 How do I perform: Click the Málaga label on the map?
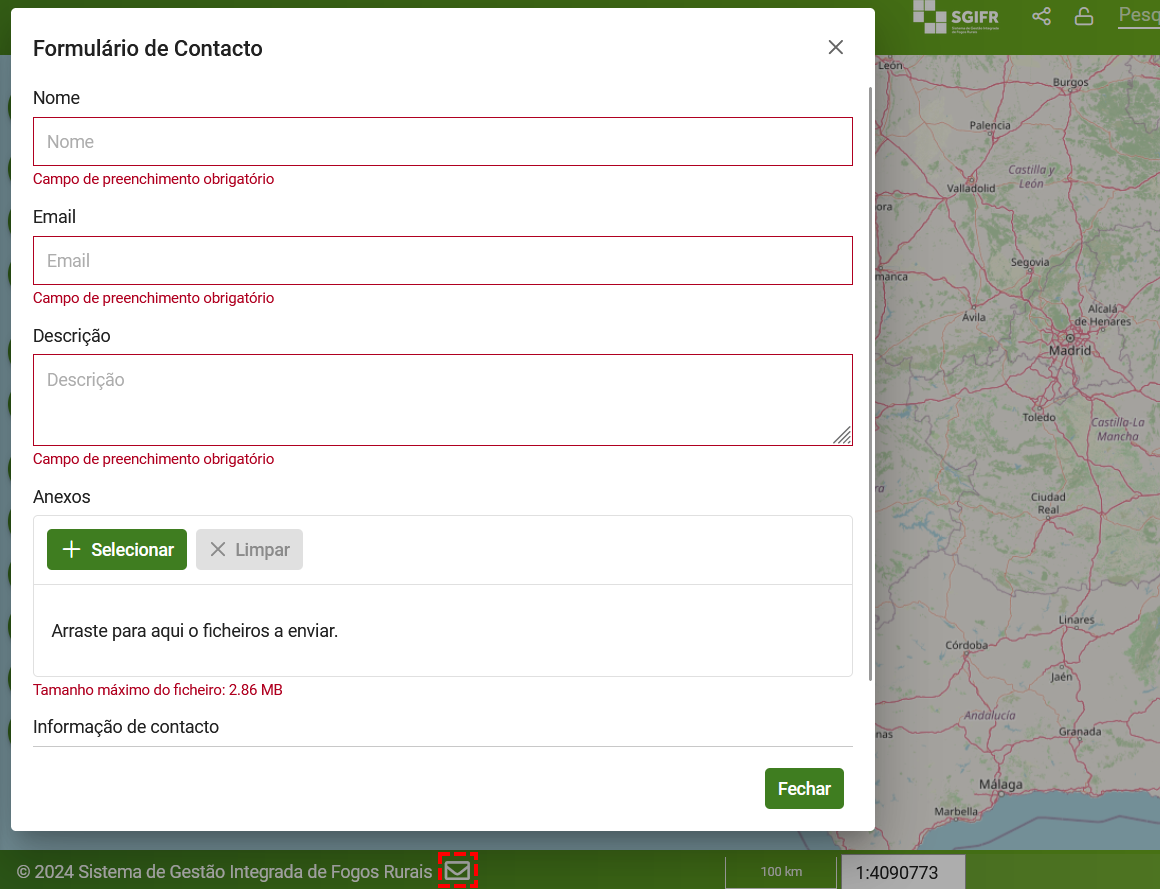point(1000,784)
